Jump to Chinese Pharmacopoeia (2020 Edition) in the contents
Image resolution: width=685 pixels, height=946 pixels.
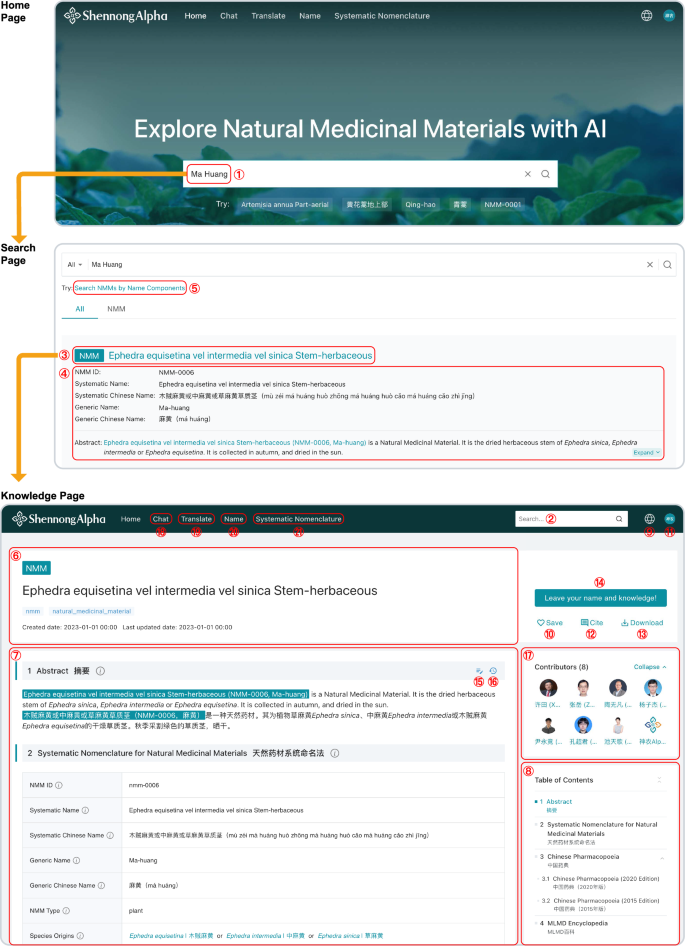click(x=605, y=879)
